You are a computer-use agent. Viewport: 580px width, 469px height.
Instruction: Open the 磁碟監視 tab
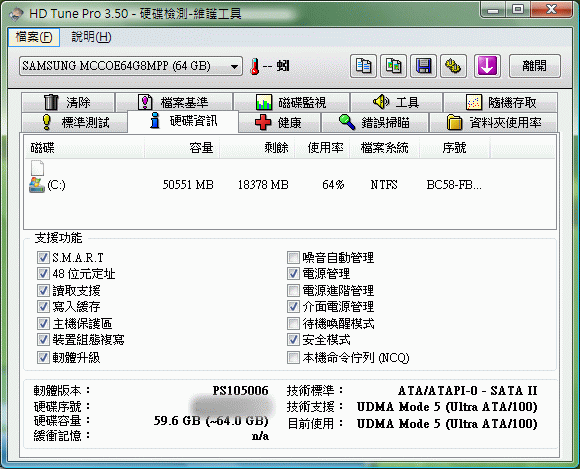click(291, 102)
